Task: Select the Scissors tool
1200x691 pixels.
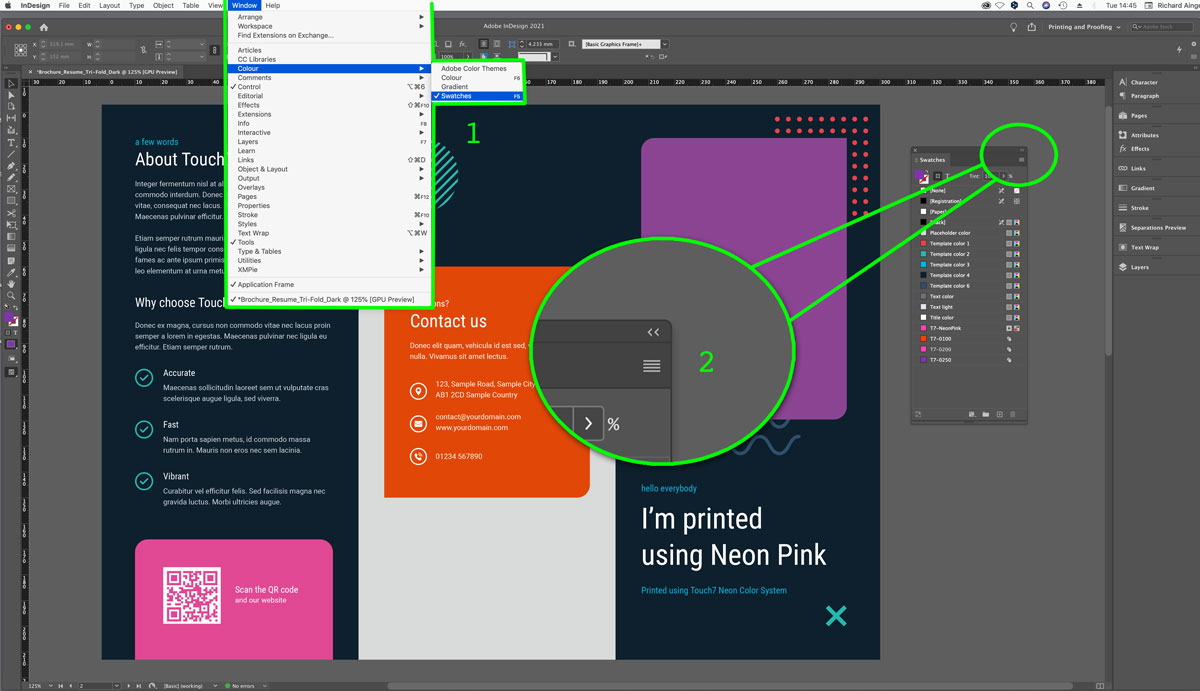Action: point(11,212)
